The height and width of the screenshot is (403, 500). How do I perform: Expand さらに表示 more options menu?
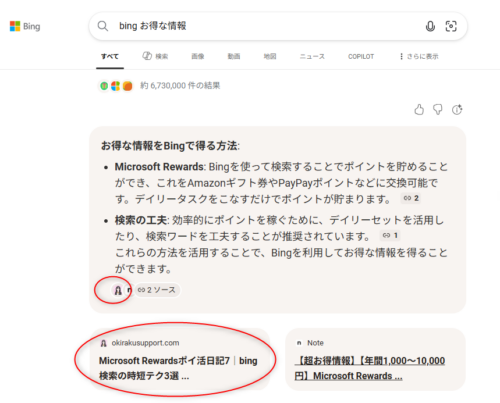coord(419,56)
